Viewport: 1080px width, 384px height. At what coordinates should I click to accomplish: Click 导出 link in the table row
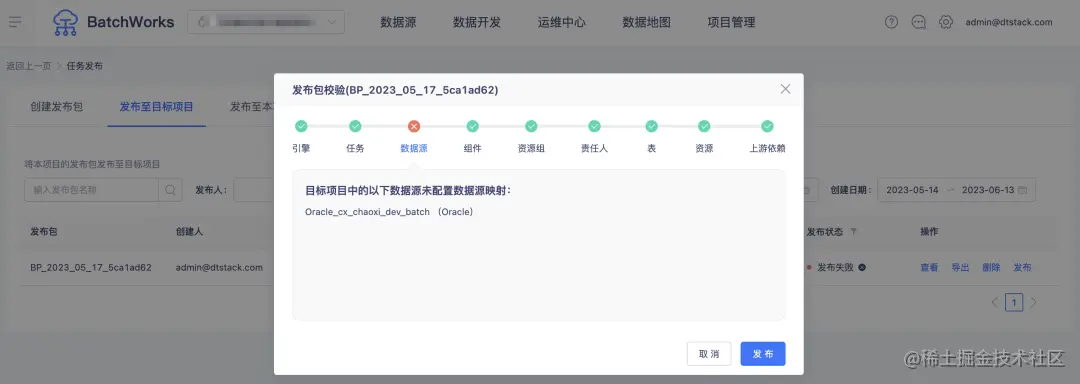click(x=960, y=268)
